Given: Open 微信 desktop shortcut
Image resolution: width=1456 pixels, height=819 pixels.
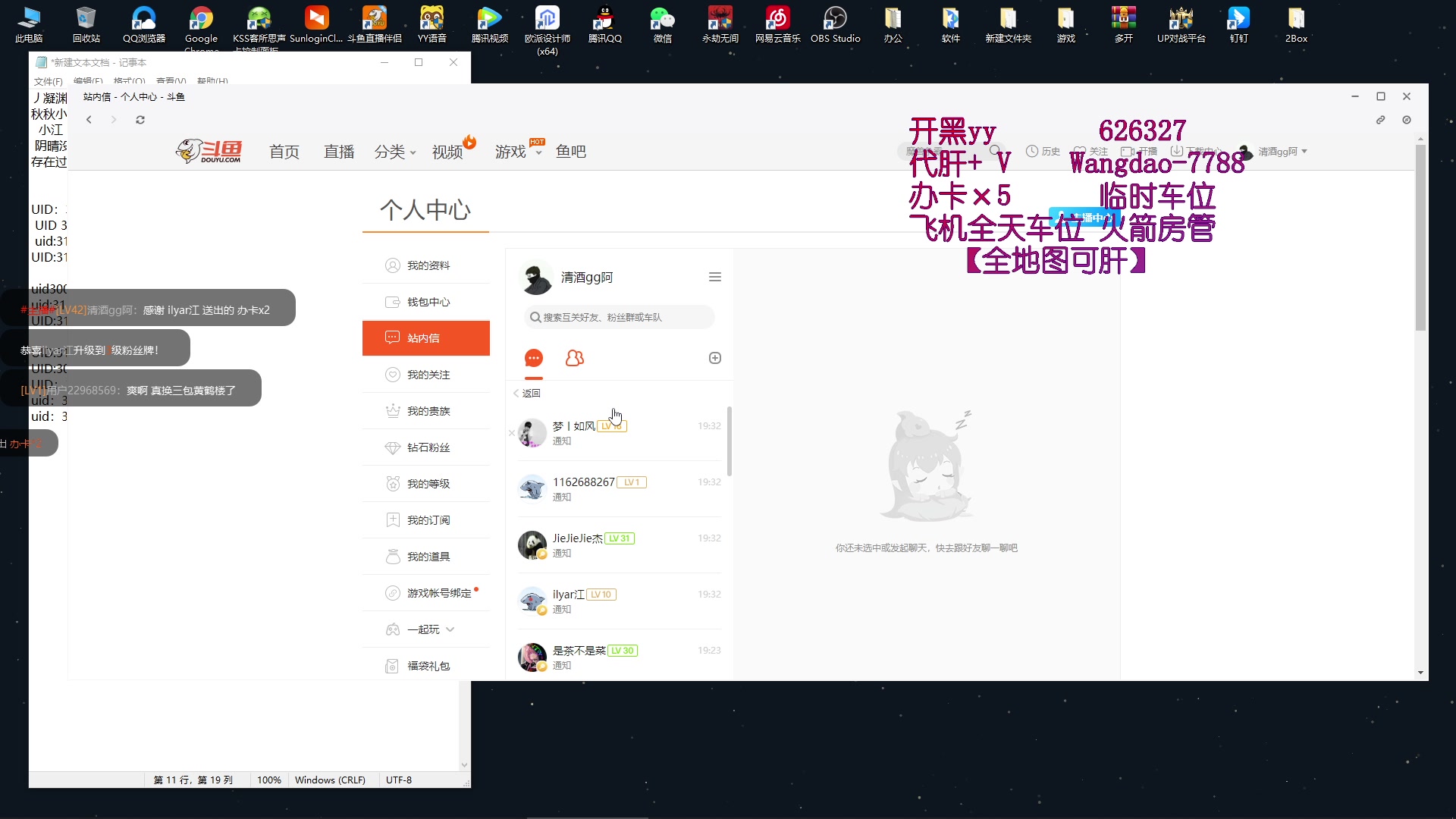Looking at the screenshot, I should point(663,24).
